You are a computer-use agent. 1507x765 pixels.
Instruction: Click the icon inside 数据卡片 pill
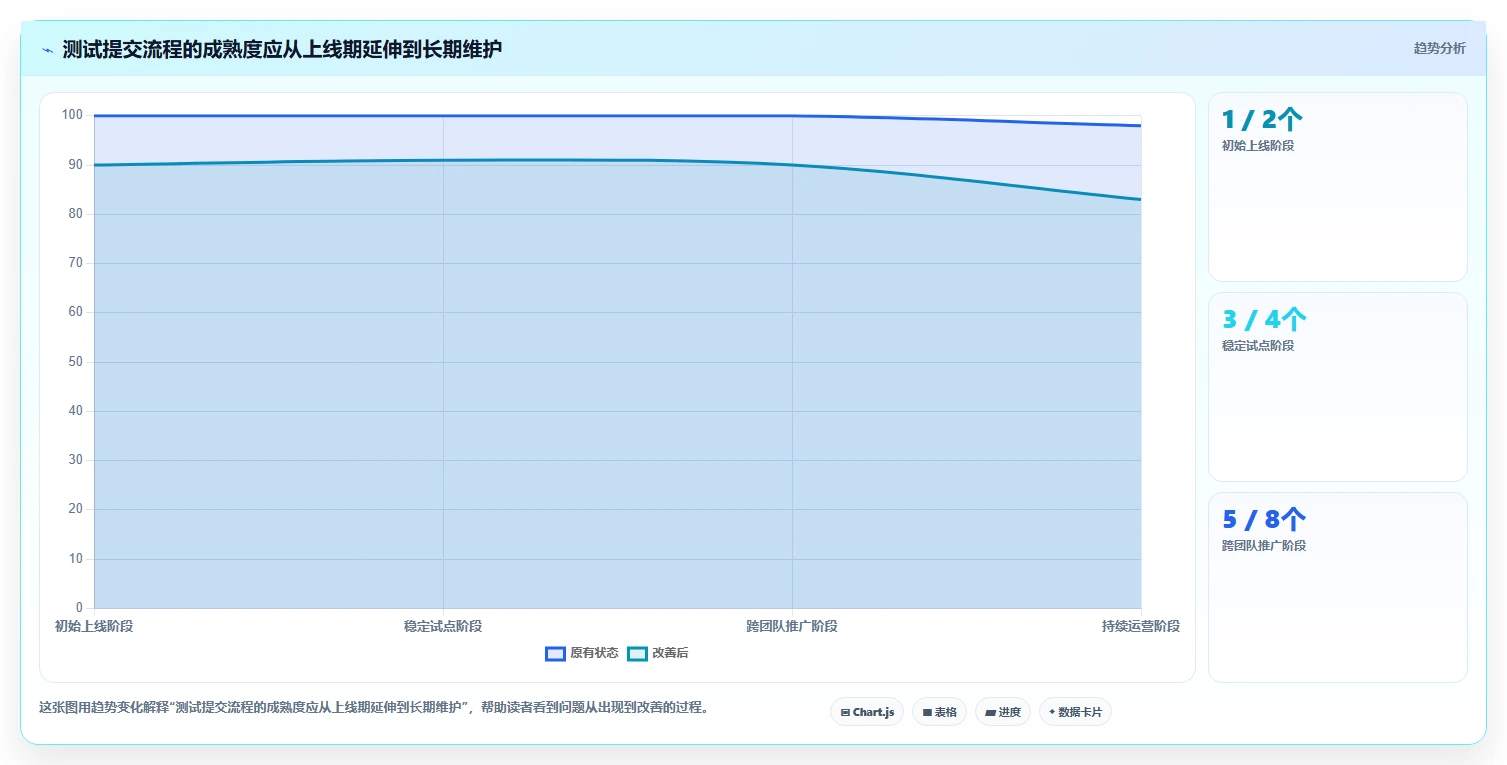1052,713
